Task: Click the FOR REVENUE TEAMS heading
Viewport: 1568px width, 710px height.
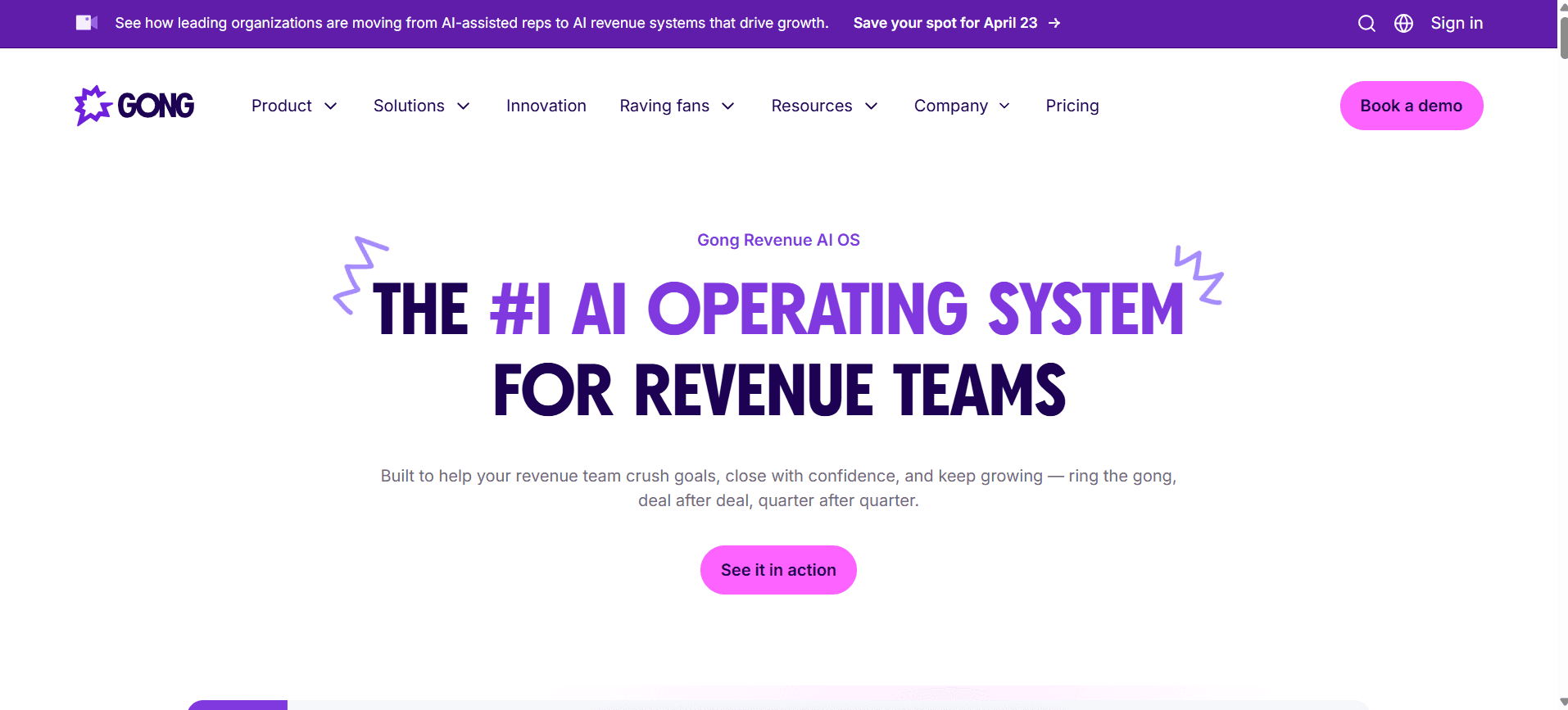Action: [779, 391]
